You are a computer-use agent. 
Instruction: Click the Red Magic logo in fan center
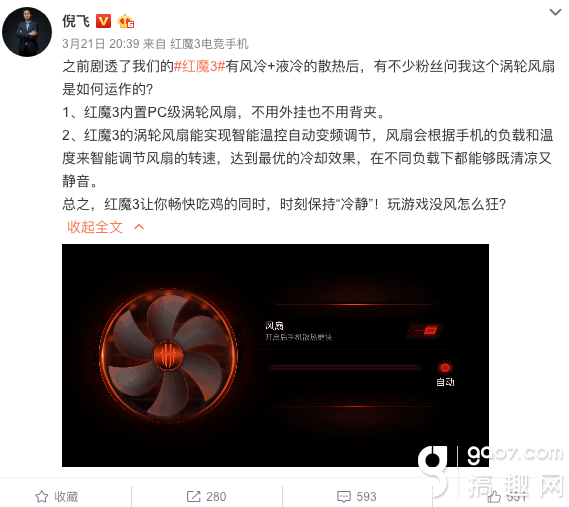pyautogui.click(x=168, y=355)
